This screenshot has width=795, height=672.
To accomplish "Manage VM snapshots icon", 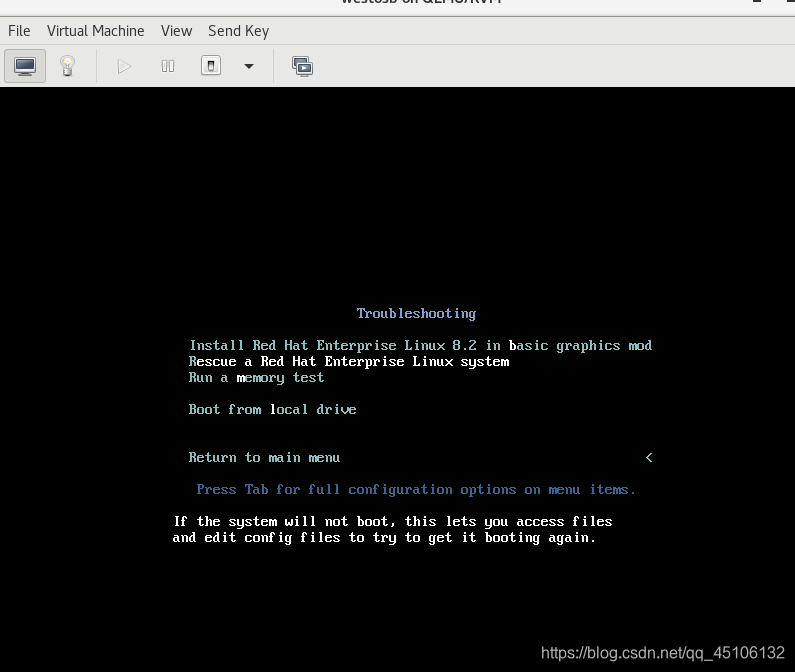I will (x=303, y=66).
